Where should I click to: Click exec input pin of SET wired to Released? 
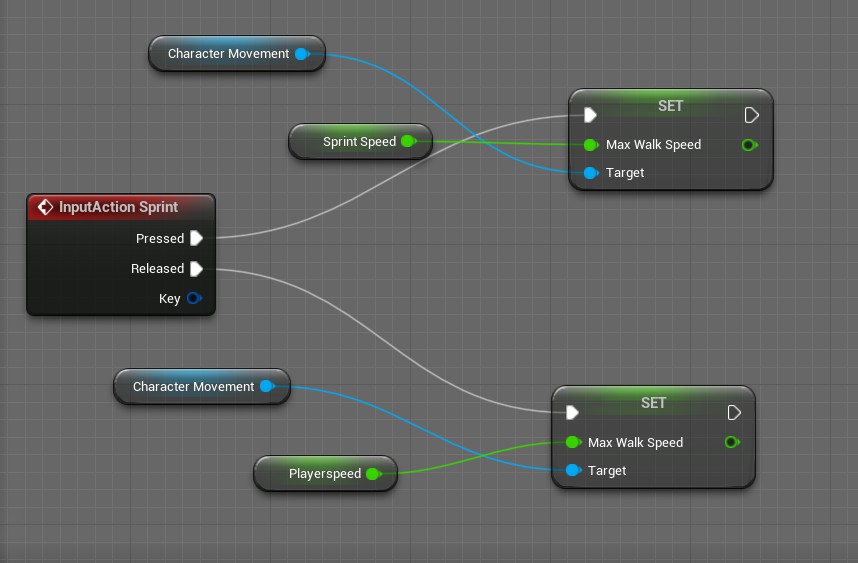point(572,412)
